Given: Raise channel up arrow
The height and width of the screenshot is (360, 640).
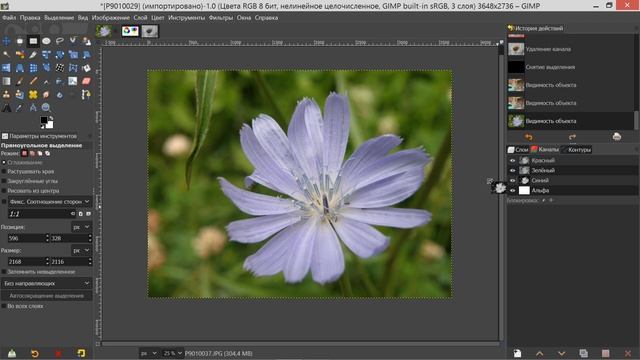Looking at the screenshot, I should click(x=540, y=353).
